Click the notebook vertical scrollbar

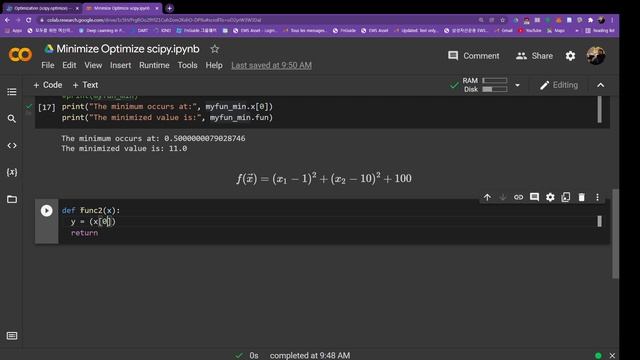[615, 233]
